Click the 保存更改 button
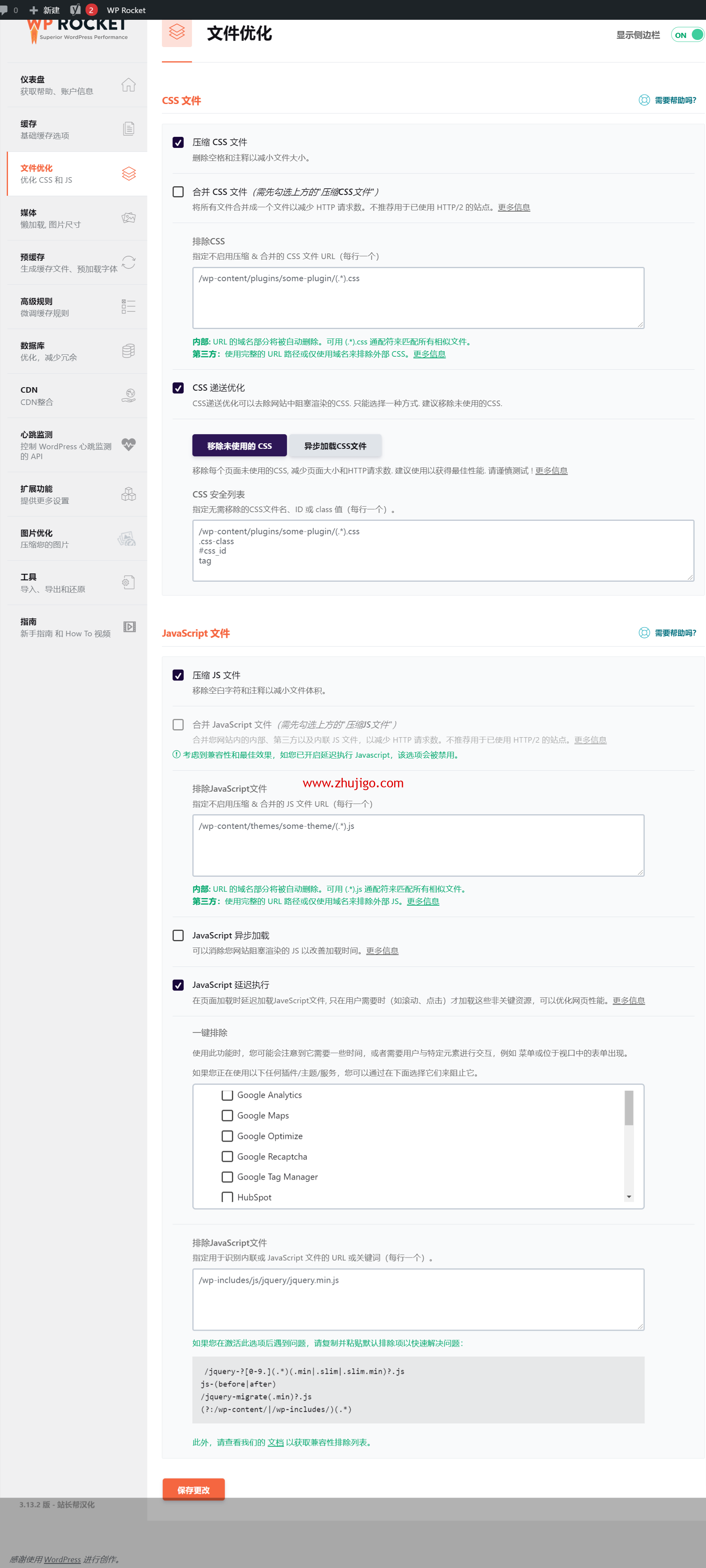Viewport: 706px width, 1568px height. pos(194,1489)
